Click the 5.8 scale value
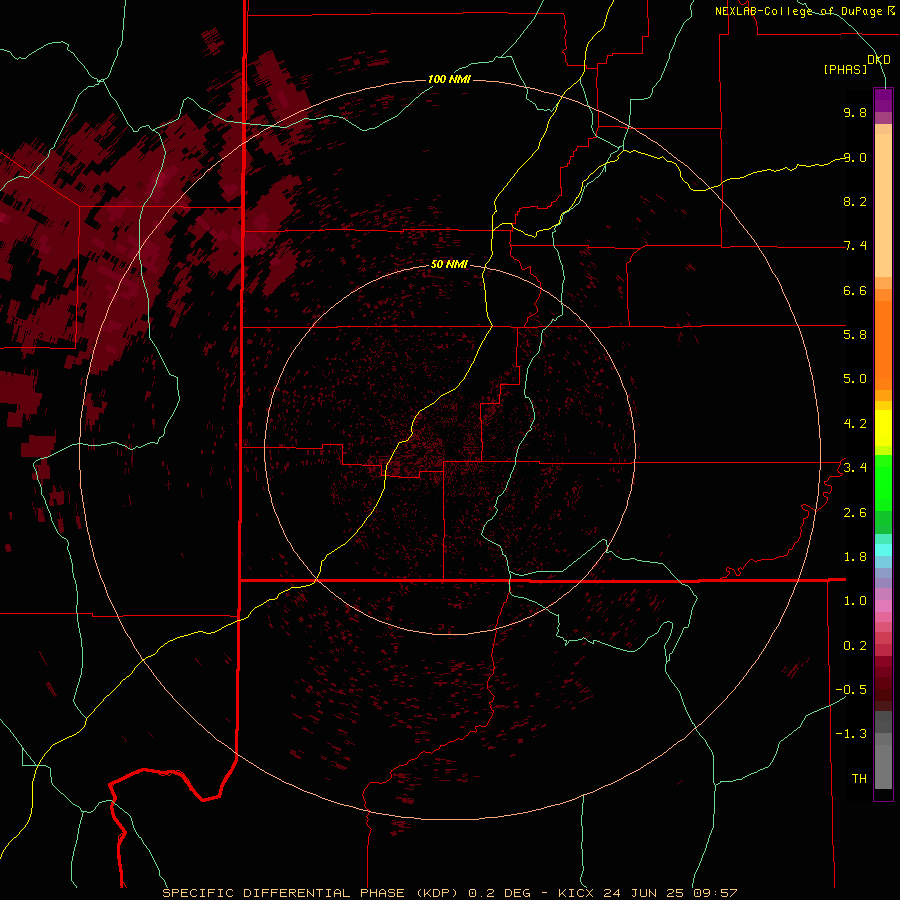This screenshot has width=900, height=900. point(855,335)
